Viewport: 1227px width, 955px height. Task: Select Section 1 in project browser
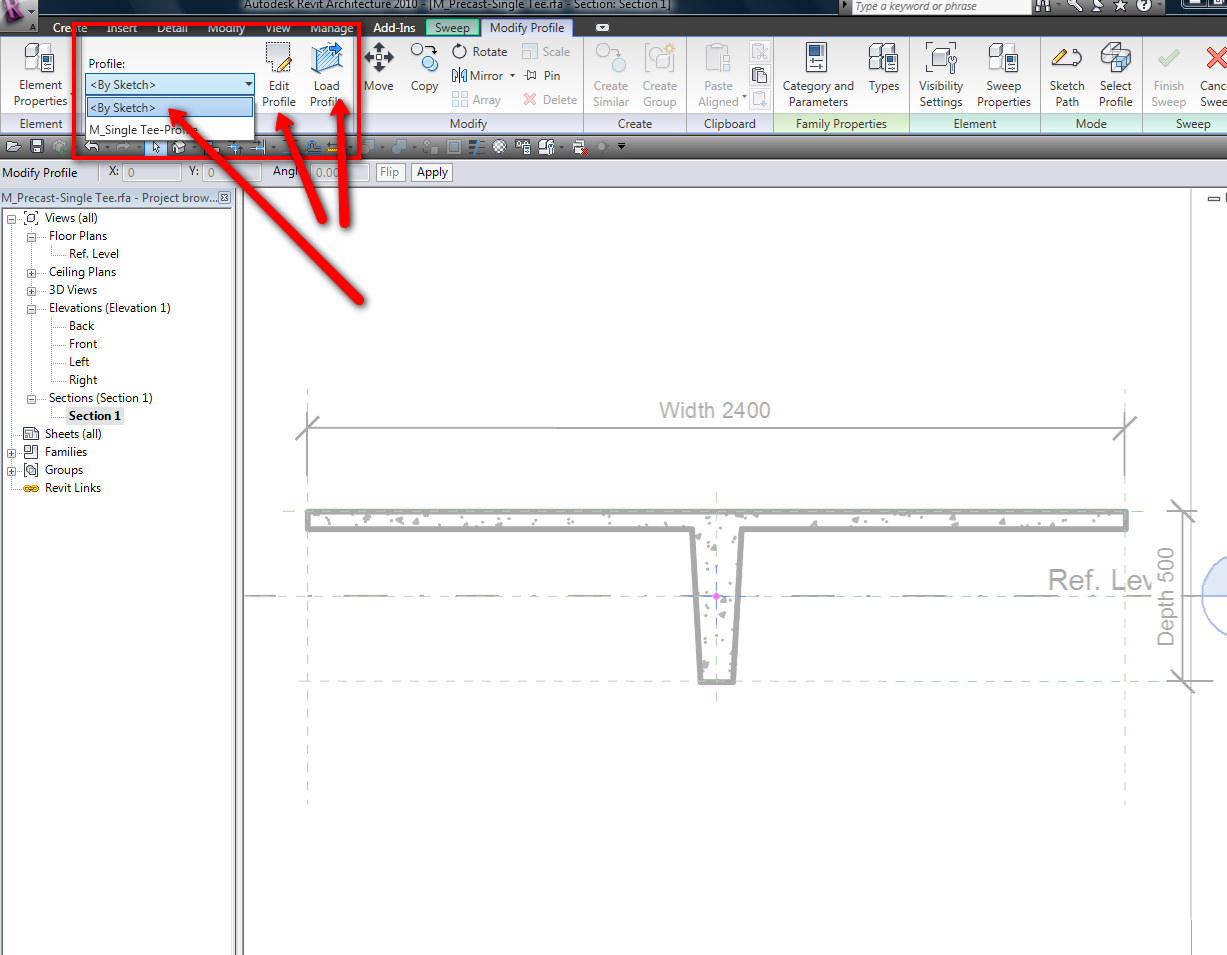coord(95,416)
